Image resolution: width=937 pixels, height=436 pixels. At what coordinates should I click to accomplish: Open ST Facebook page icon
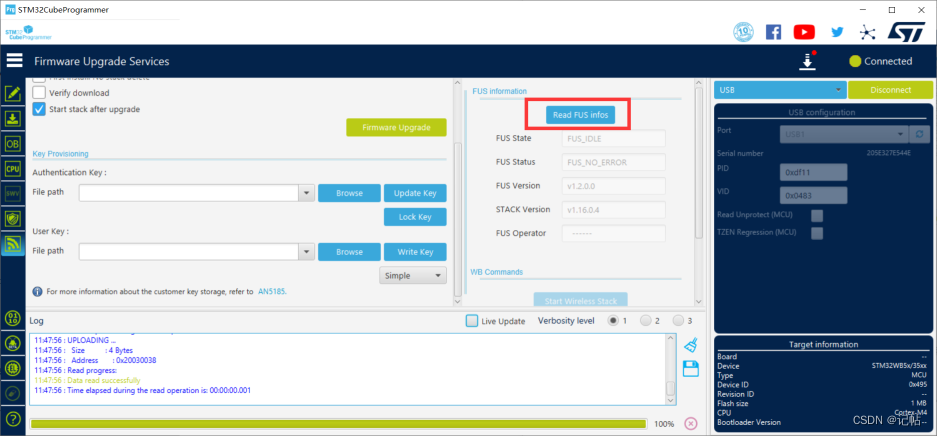[x=773, y=32]
